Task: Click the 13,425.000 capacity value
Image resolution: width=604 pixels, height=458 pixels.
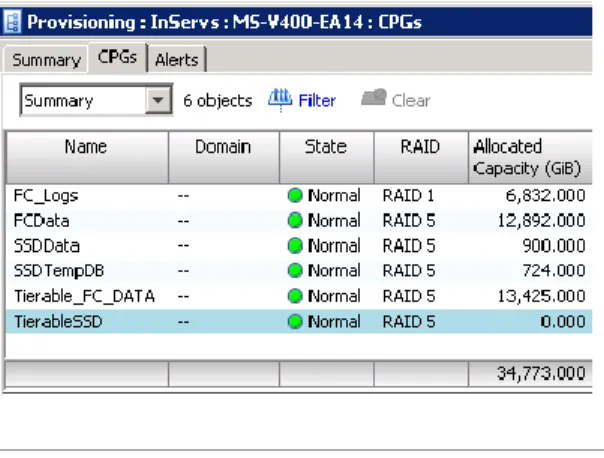Action: pyautogui.click(x=541, y=296)
